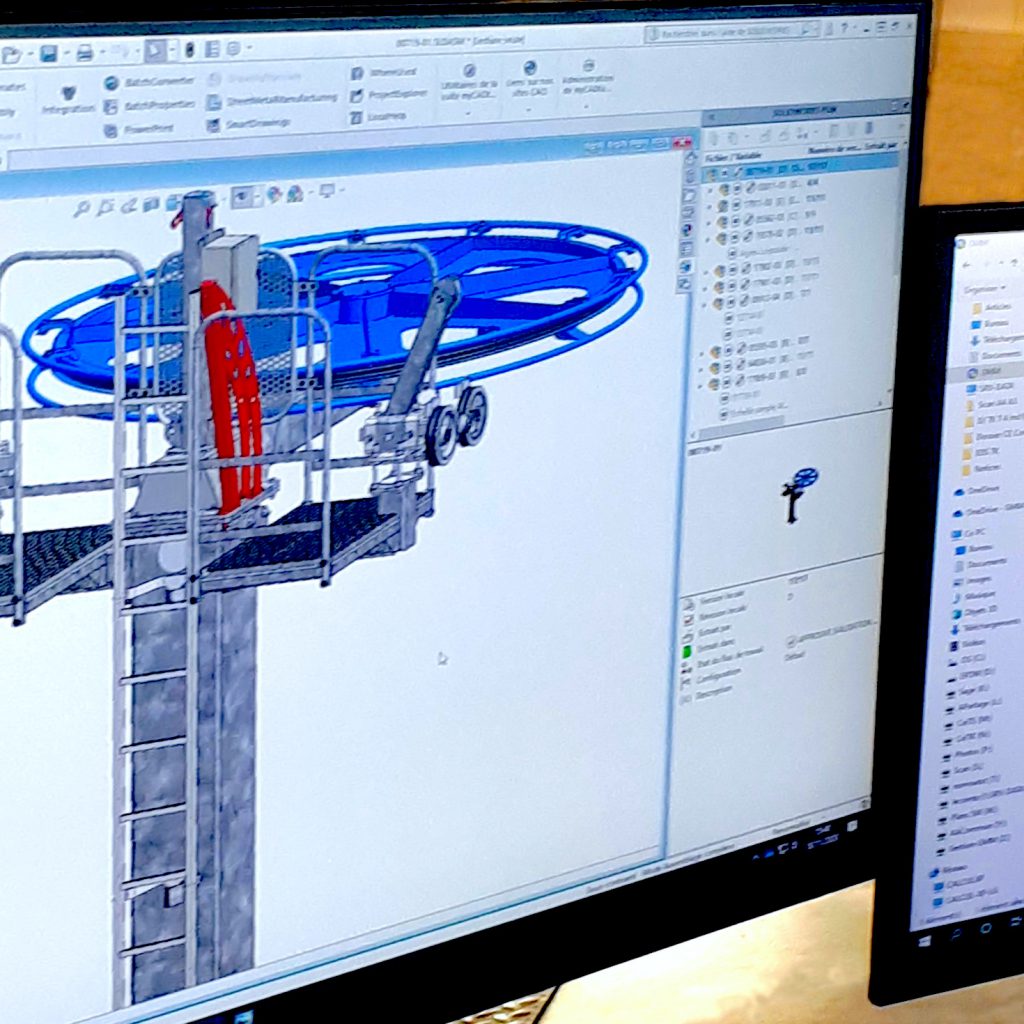
Task: Open Windows Start on the second monitor
Action: tap(925, 940)
